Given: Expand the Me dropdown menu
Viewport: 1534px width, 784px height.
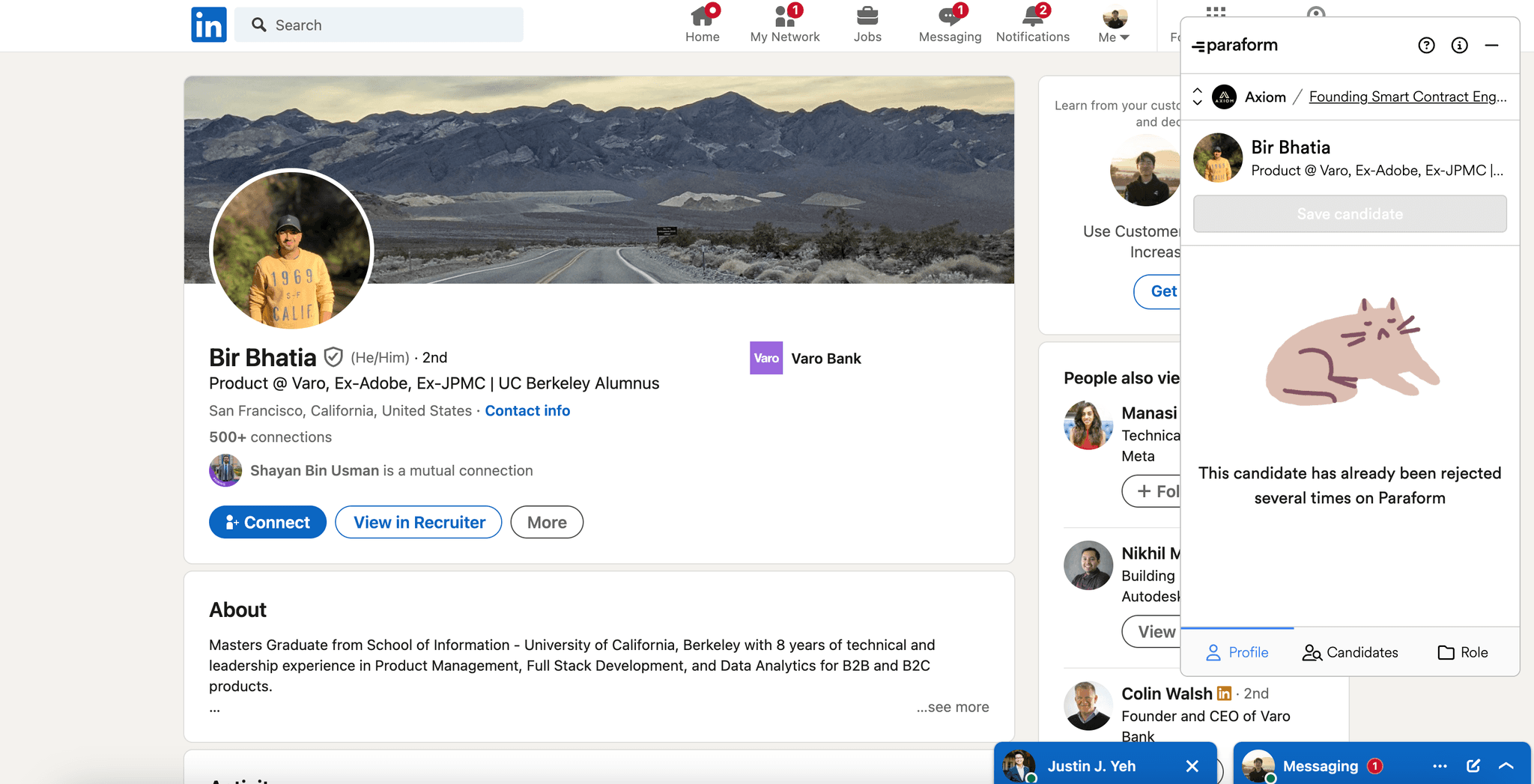Looking at the screenshot, I should (1113, 25).
